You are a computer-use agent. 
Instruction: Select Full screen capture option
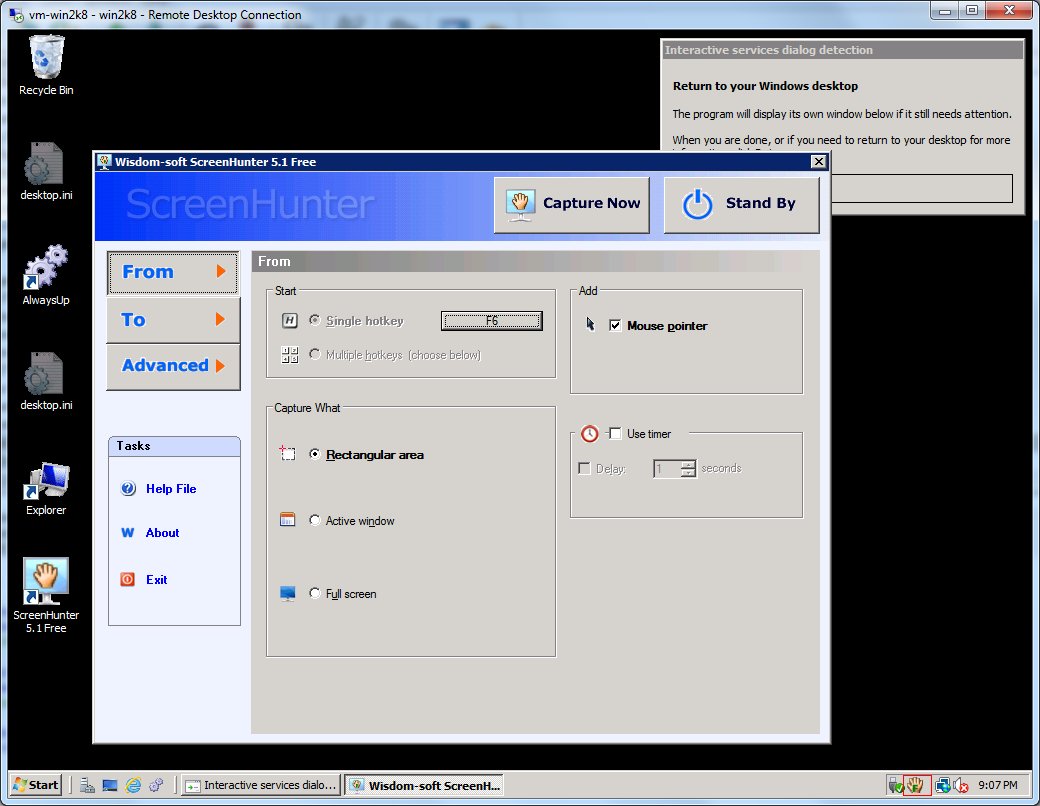click(314, 593)
